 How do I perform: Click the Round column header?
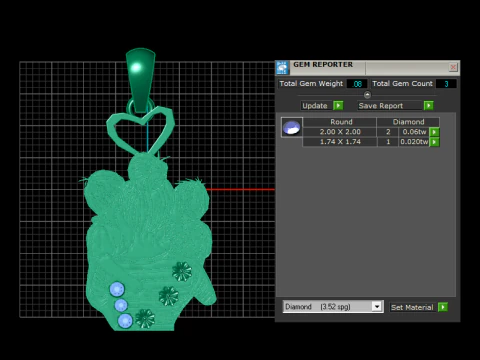[x=340, y=122]
